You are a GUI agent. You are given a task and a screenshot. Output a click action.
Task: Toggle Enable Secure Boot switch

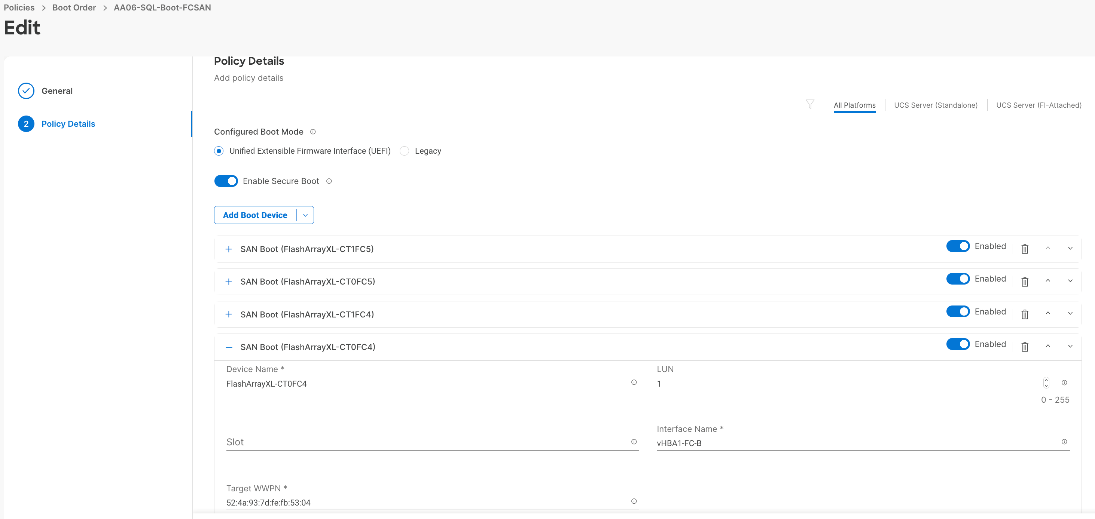pyautogui.click(x=226, y=181)
